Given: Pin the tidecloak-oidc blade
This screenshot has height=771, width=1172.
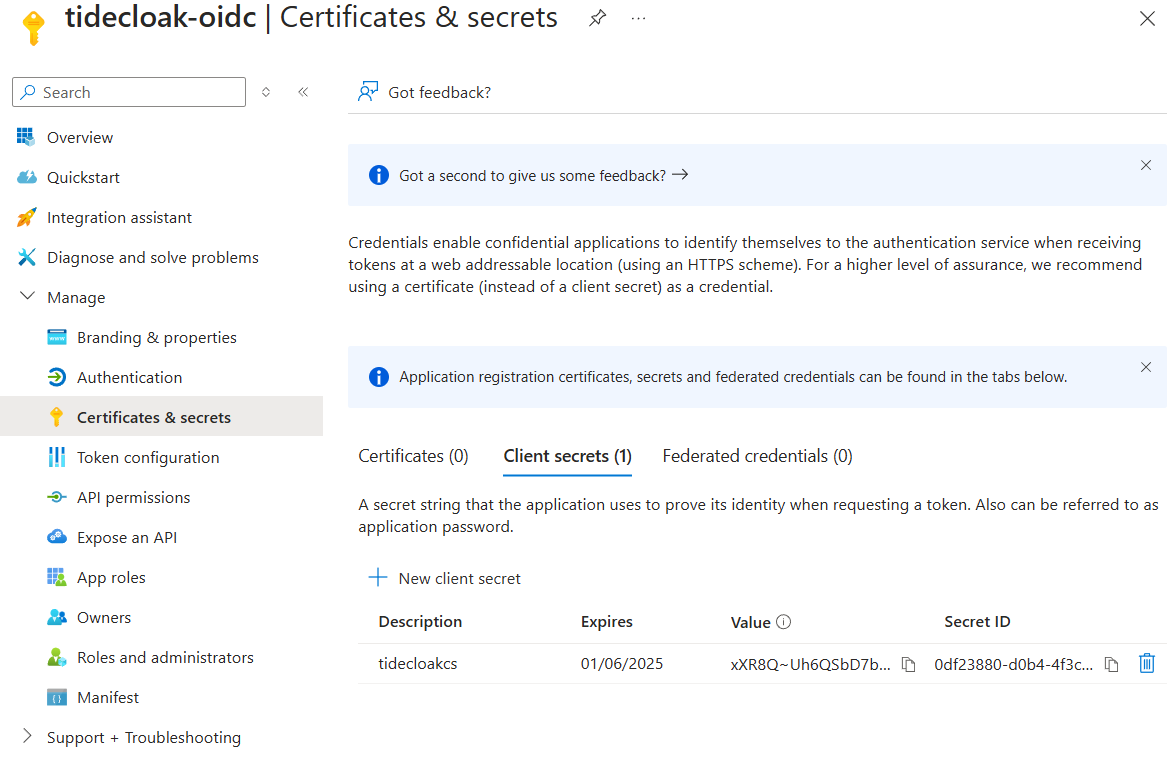Looking at the screenshot, I should (596, 18).
